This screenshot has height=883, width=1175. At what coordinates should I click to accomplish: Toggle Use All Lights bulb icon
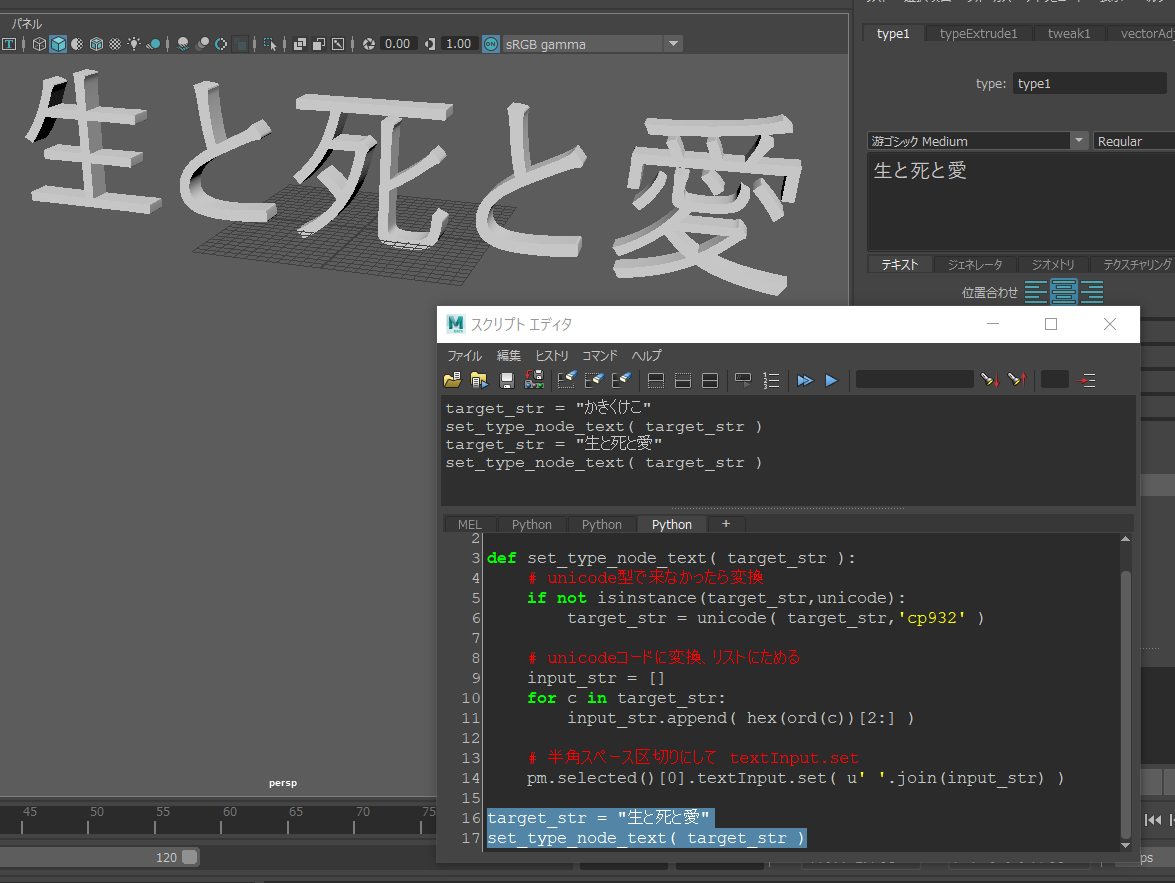[x=133, y=44]
